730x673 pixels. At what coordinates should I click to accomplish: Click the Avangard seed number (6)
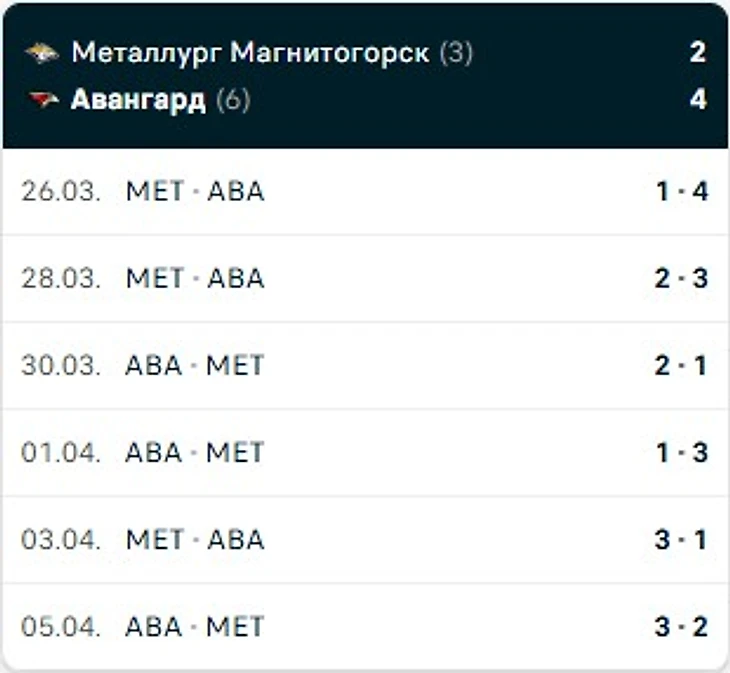(233, 100)
